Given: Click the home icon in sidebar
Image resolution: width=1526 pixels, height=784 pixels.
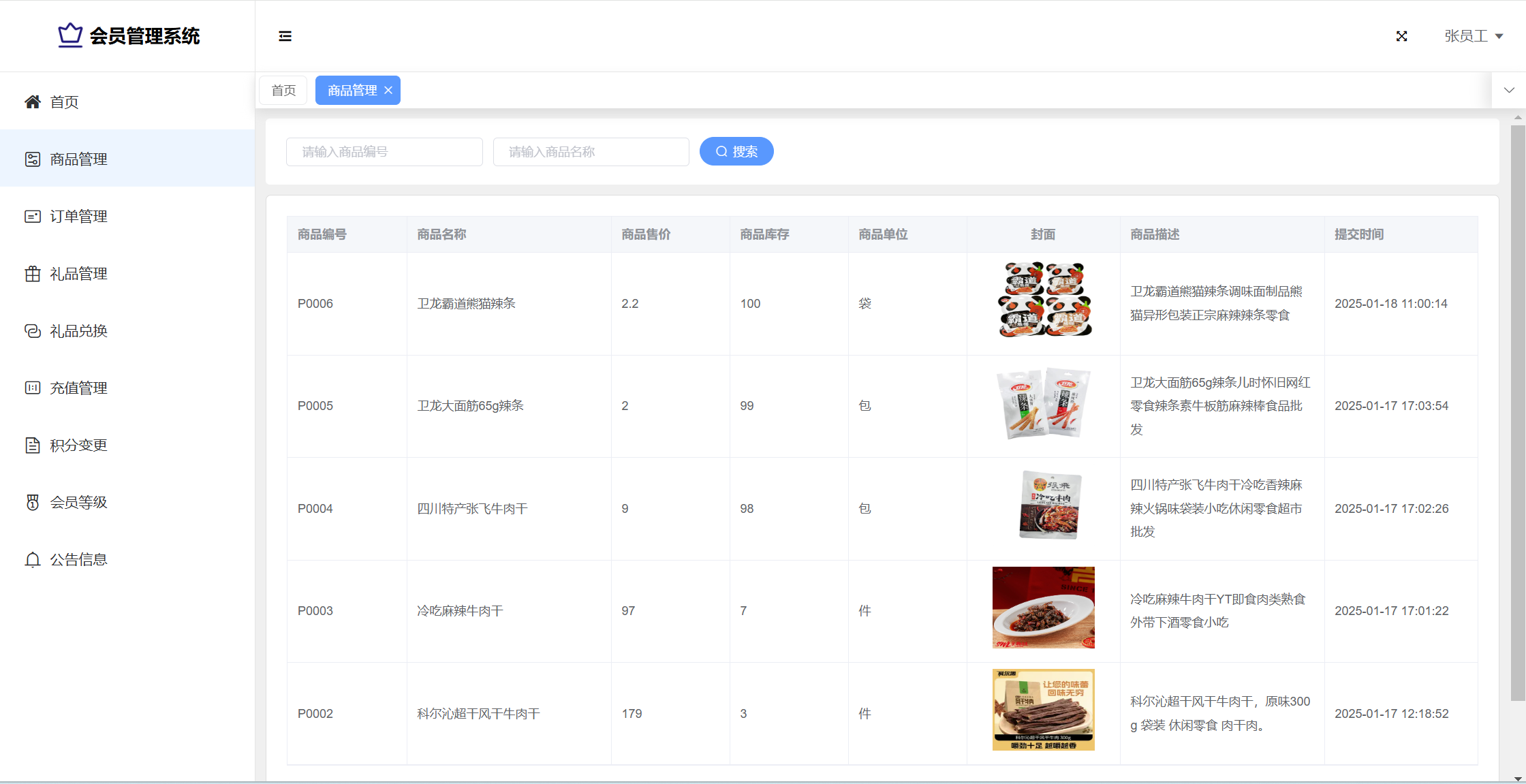Looking at the screenshot, I should (x=32, y=102).
